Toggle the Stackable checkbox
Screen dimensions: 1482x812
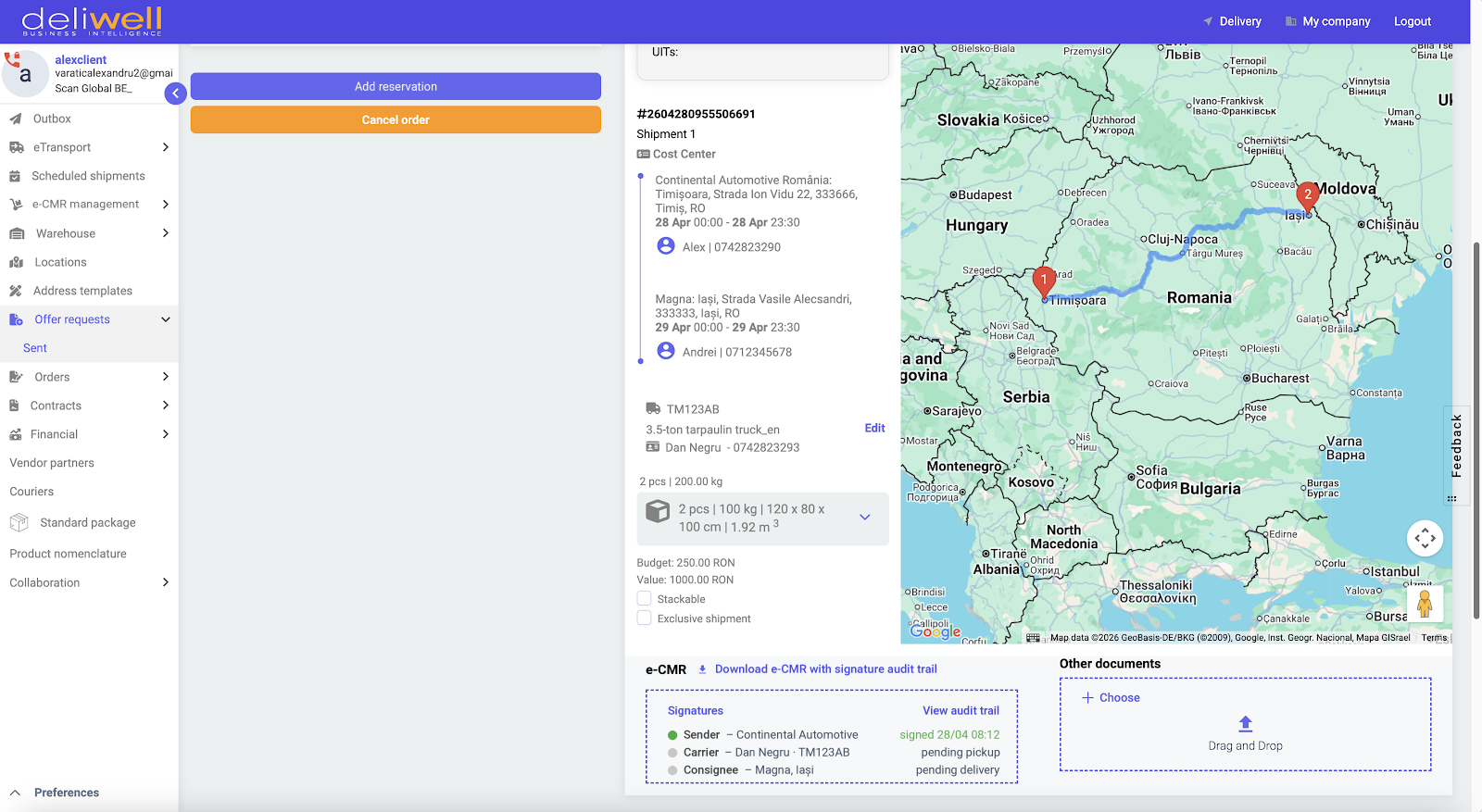point(645,599)
